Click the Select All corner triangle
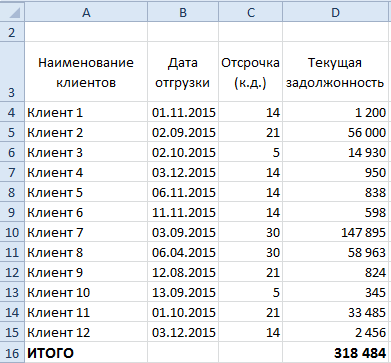Screen dimensions: 391x363 coord(12,12)
